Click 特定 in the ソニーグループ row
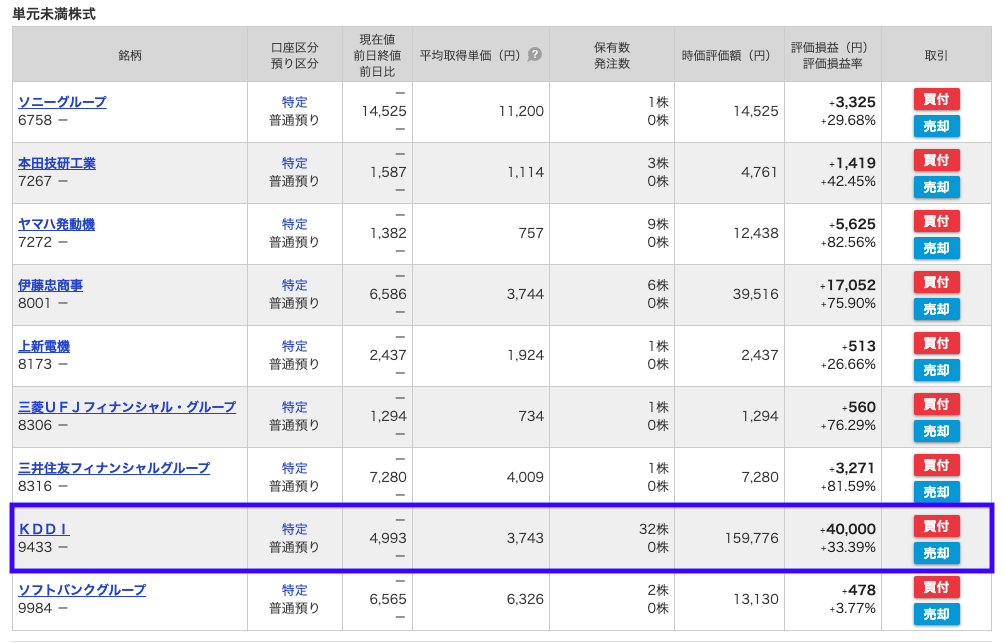 pos(294,102)
